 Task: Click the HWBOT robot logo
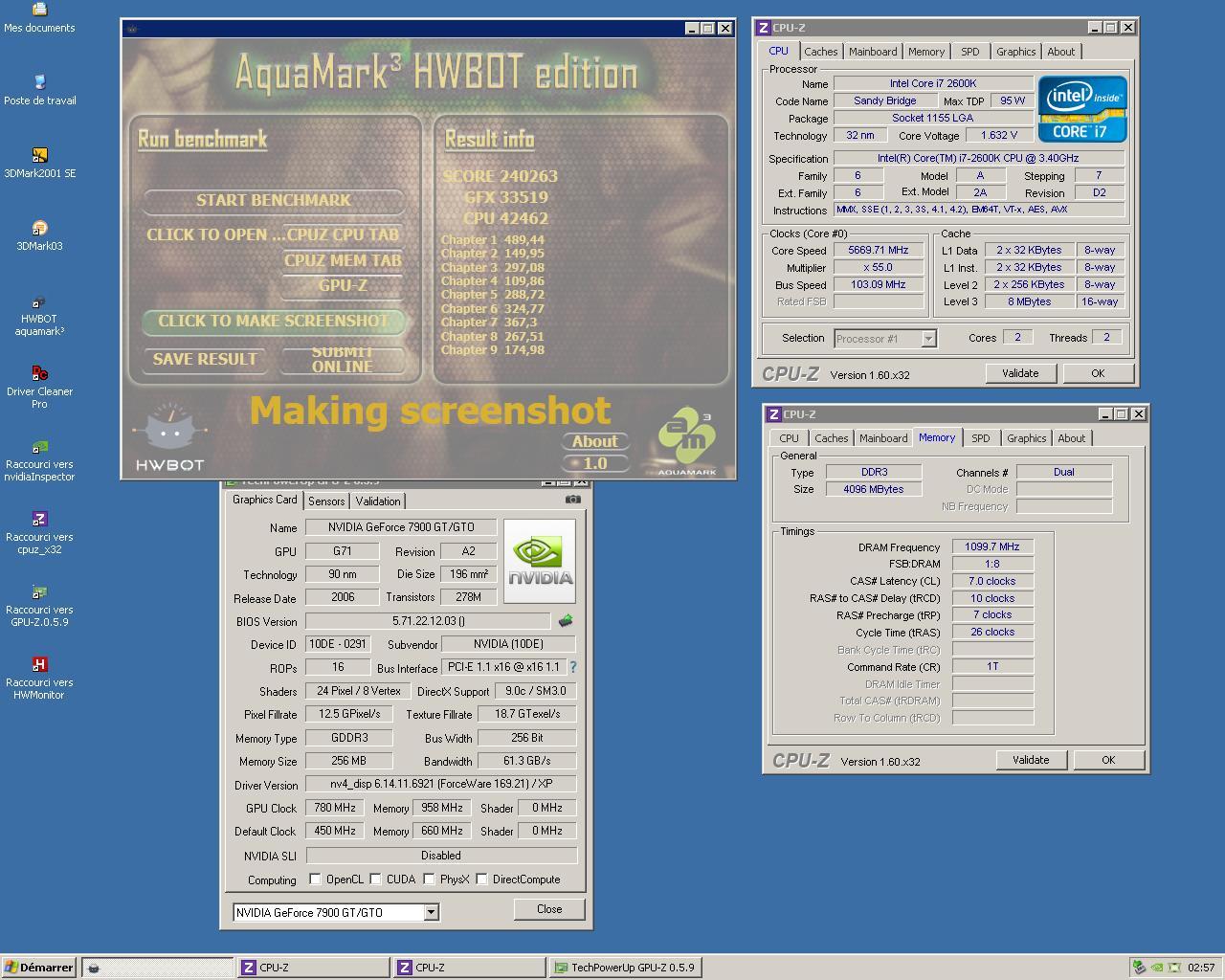169,438
